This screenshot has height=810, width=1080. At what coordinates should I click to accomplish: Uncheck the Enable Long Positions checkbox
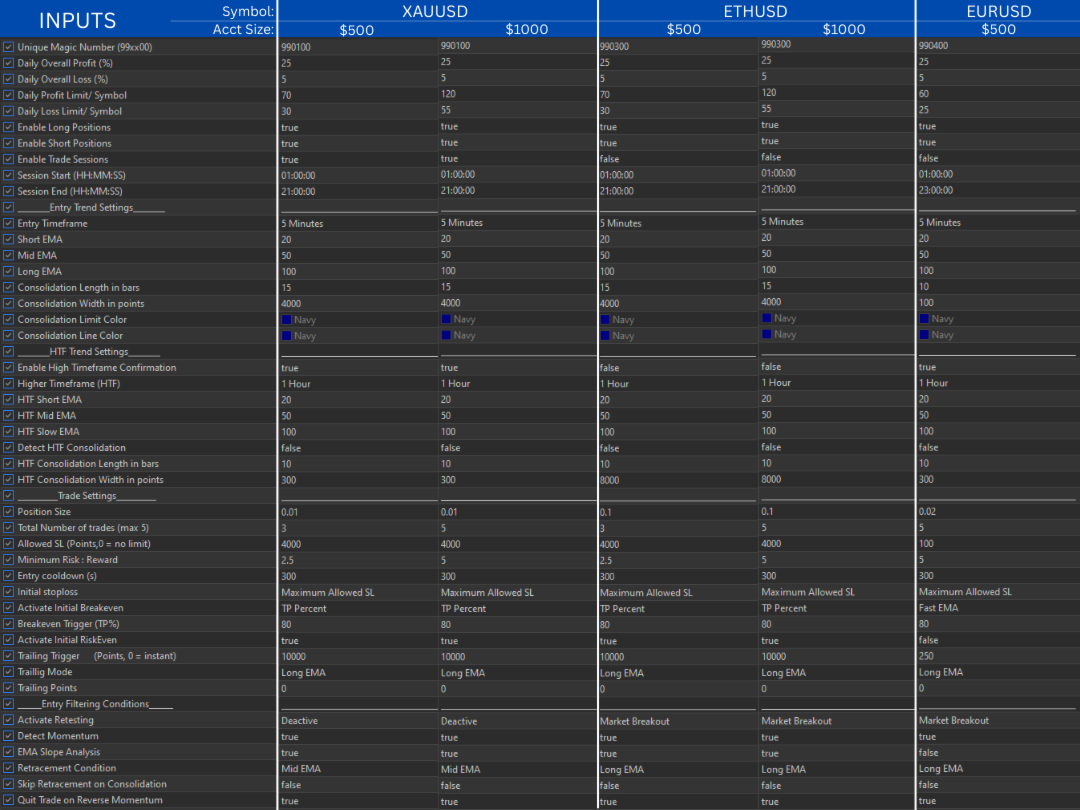[8, 127]
